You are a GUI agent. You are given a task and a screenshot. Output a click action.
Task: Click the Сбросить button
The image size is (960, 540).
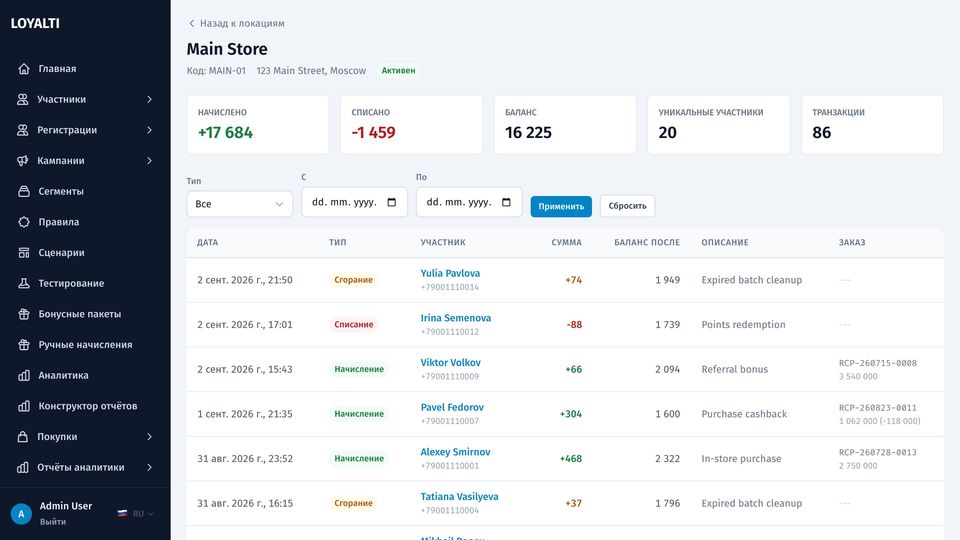tap(628, 206)
